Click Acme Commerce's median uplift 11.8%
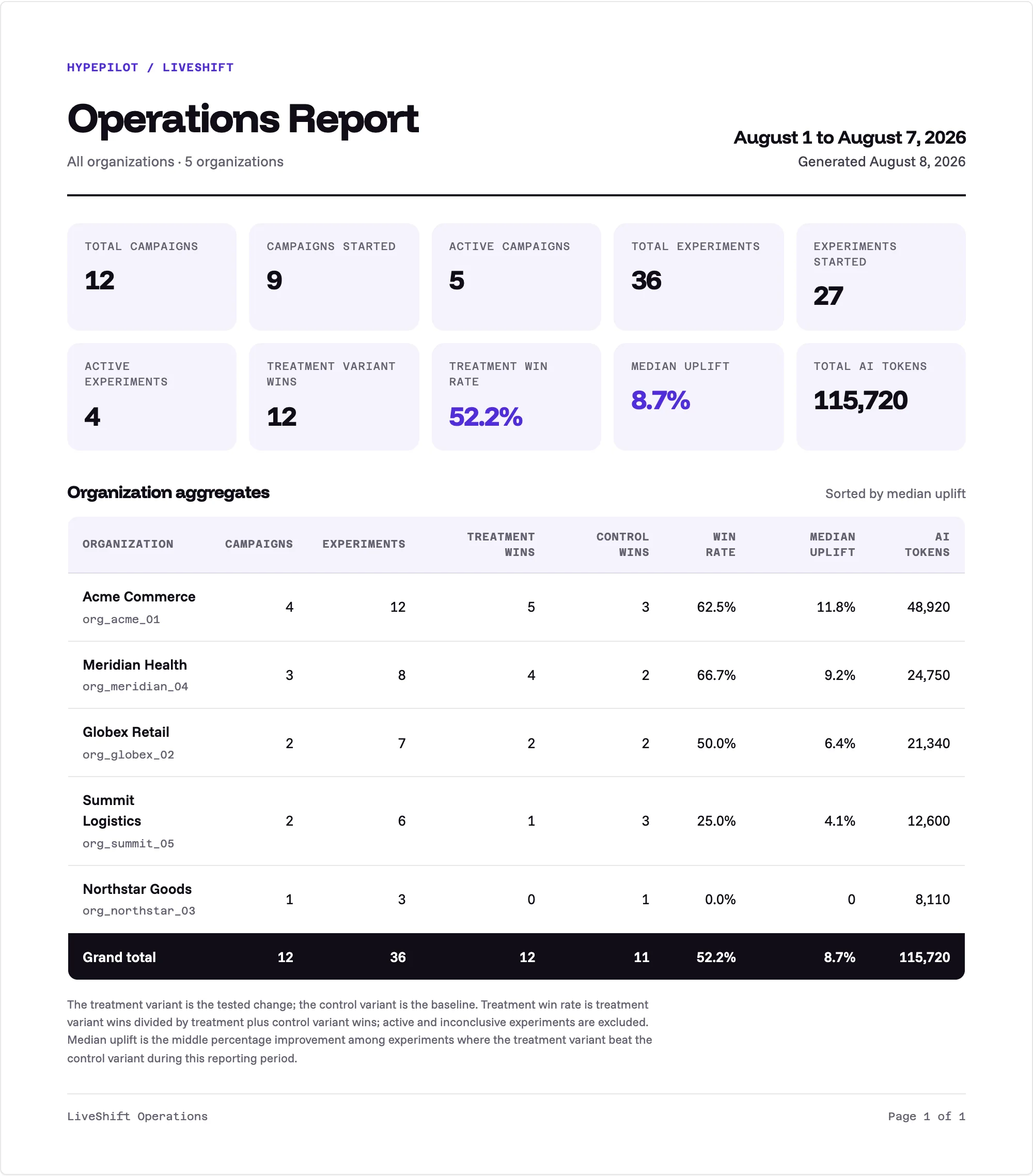This screenshot has width=1033, height=1176. click(x=836, y=607)
